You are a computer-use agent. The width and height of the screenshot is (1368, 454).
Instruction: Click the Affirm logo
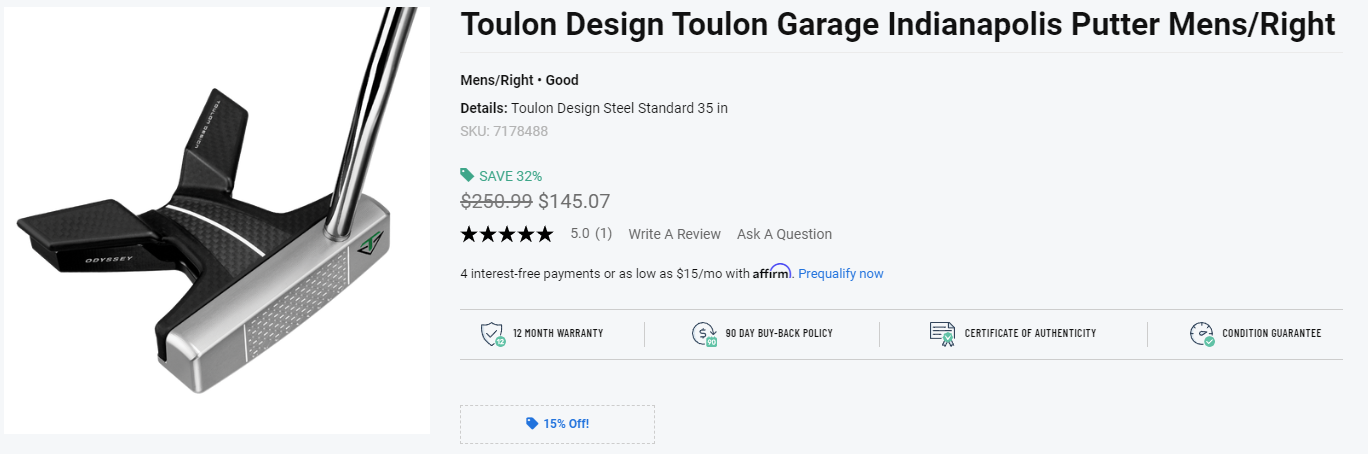(x=772, y=272)
